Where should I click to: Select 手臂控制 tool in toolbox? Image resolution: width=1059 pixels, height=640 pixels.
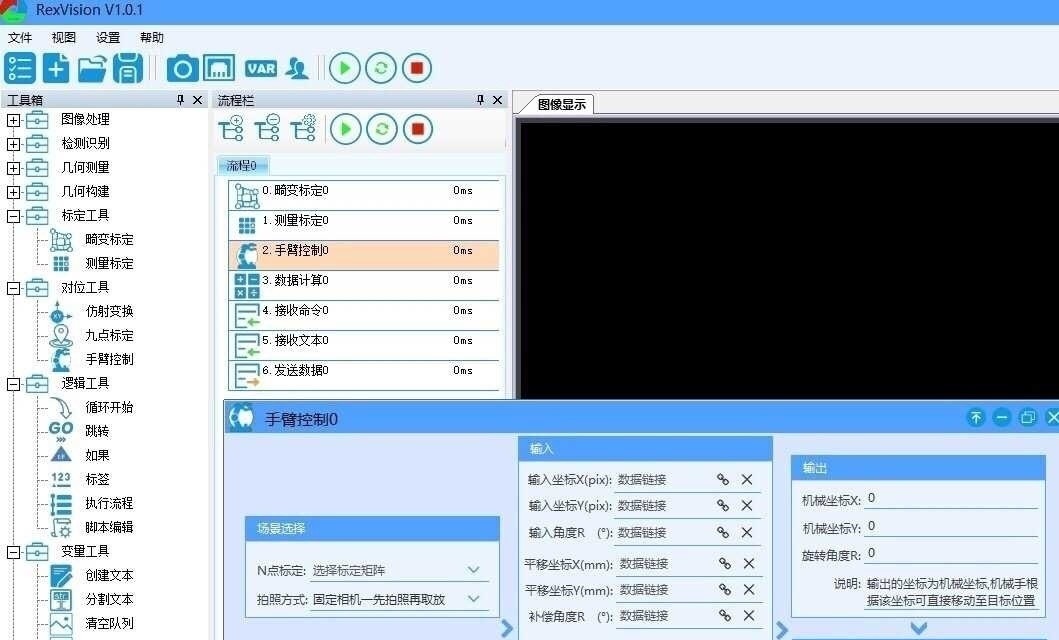pyautogui.click(x=93, y=359)
